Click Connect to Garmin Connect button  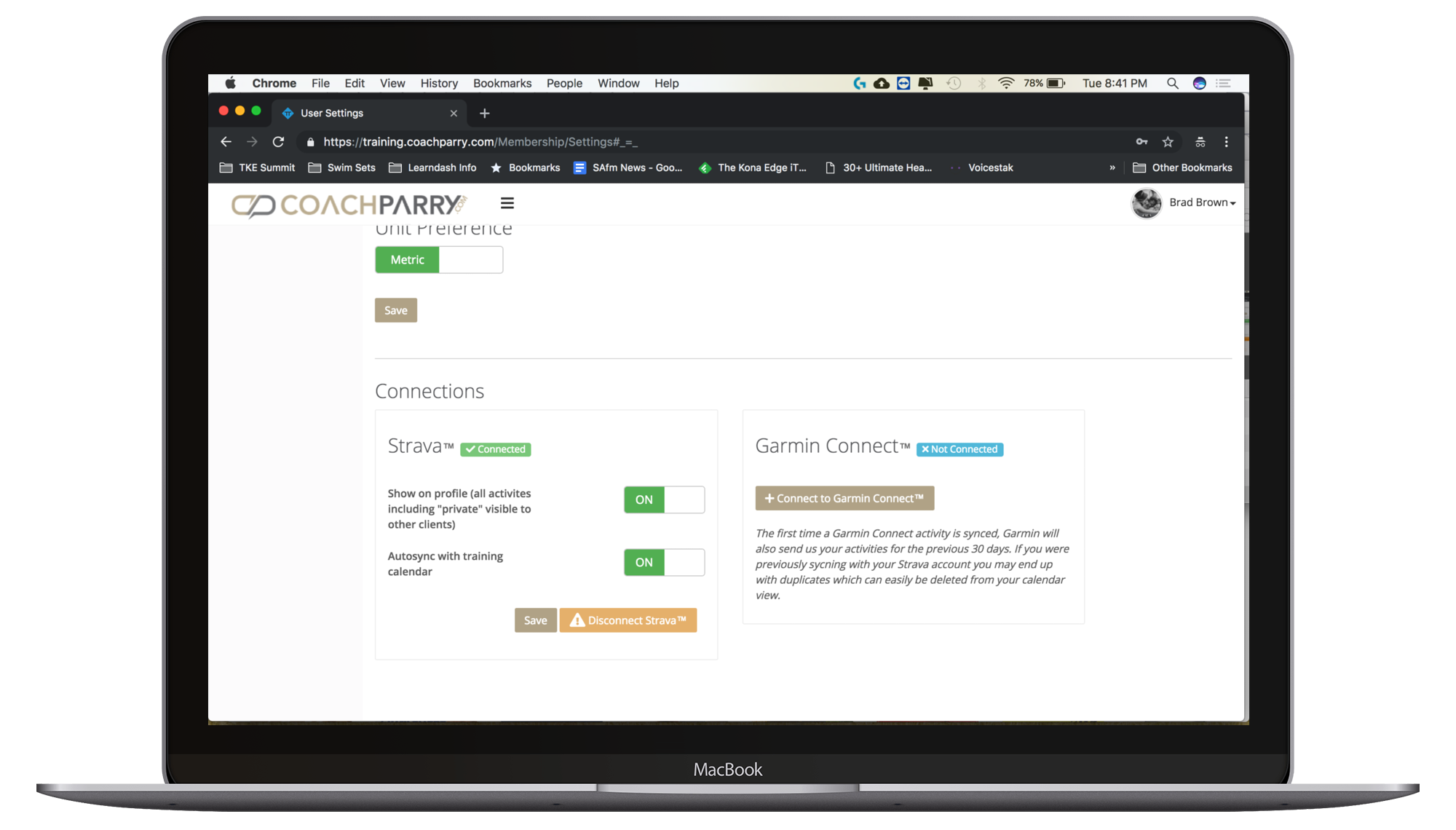[x=844, y=498]
